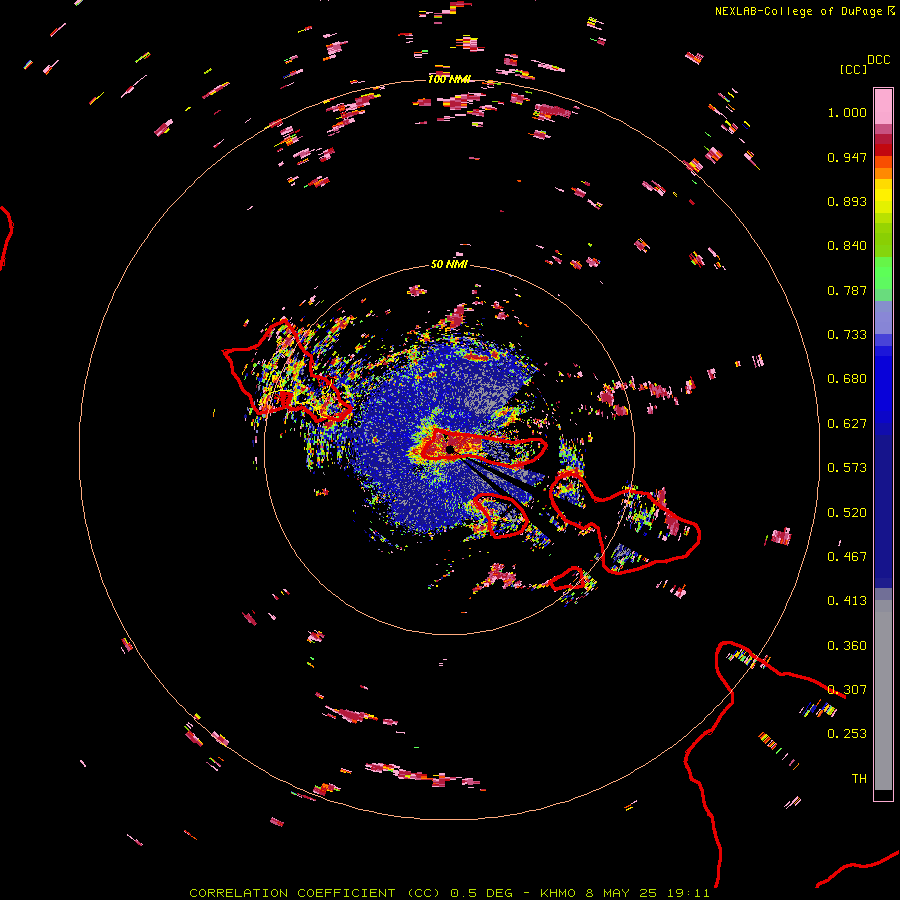Click the 50 NMI range ring label
This screenshot has height=900, width=900.
pos(449,264)
